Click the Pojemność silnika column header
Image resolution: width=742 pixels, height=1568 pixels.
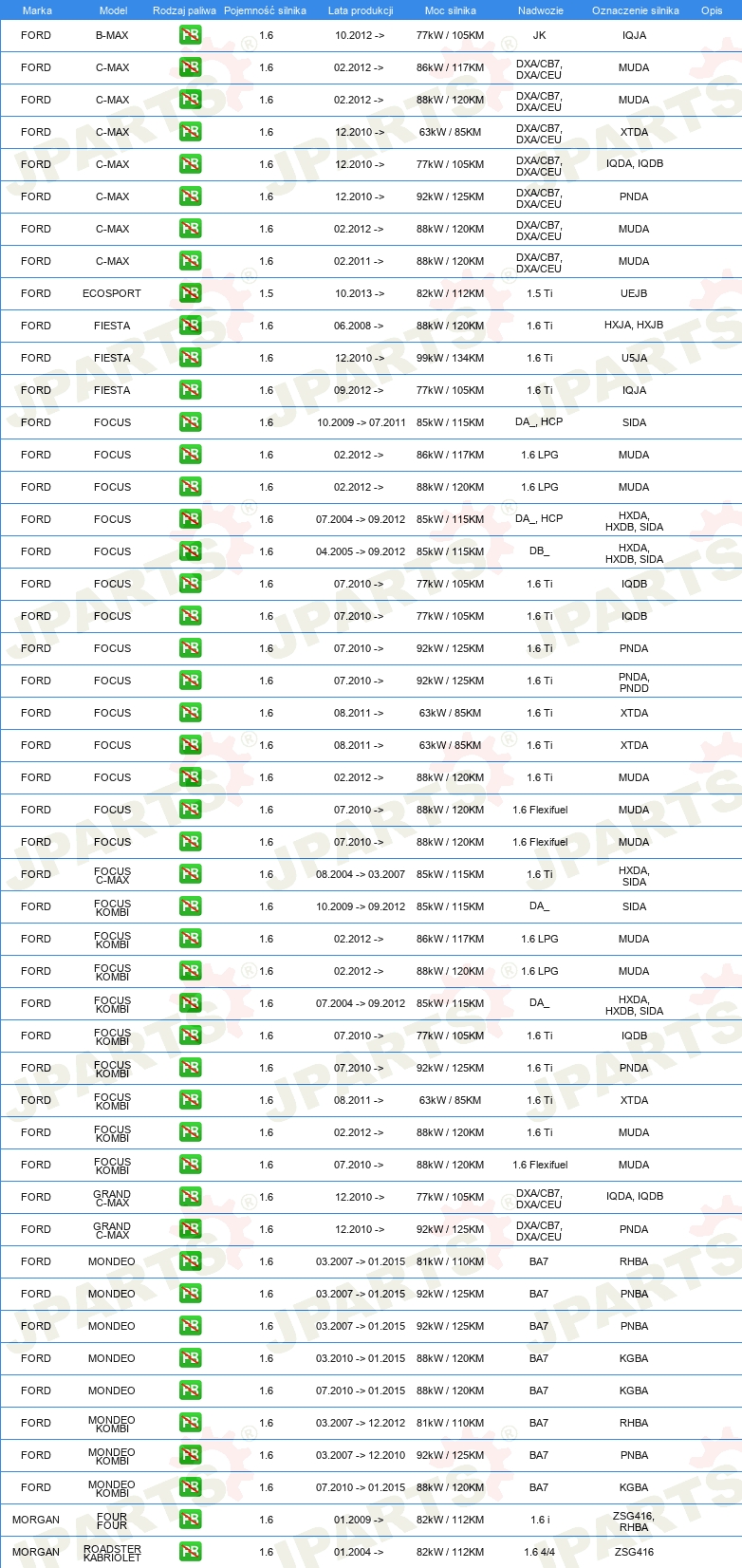[265, 10]
